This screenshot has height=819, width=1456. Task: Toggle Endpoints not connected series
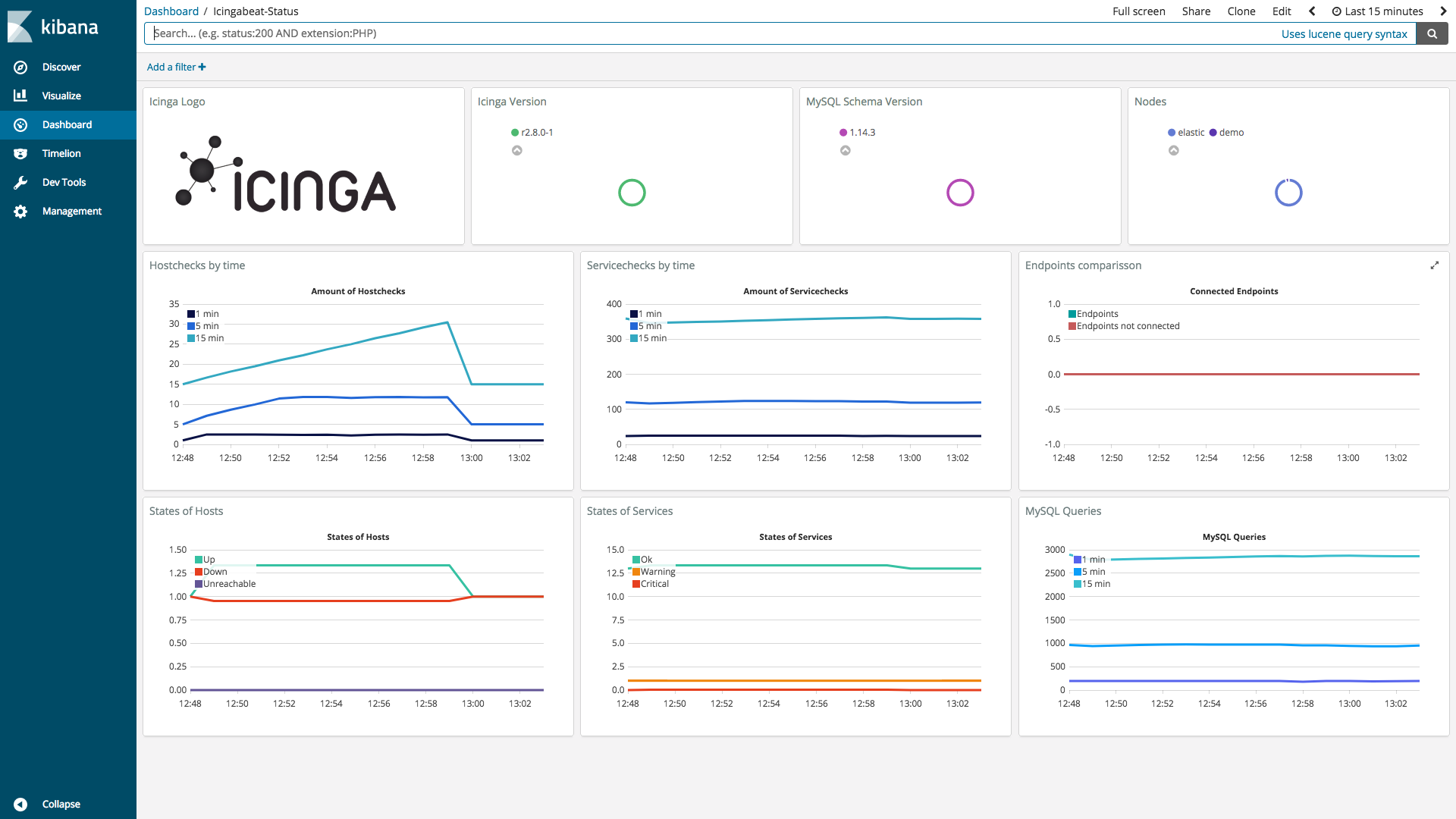coord(1124,326)
